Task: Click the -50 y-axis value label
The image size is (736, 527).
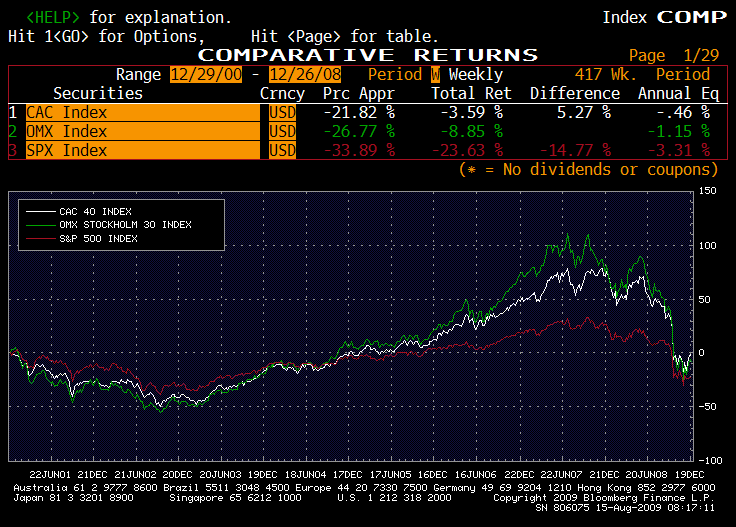Action: point(707,406)
